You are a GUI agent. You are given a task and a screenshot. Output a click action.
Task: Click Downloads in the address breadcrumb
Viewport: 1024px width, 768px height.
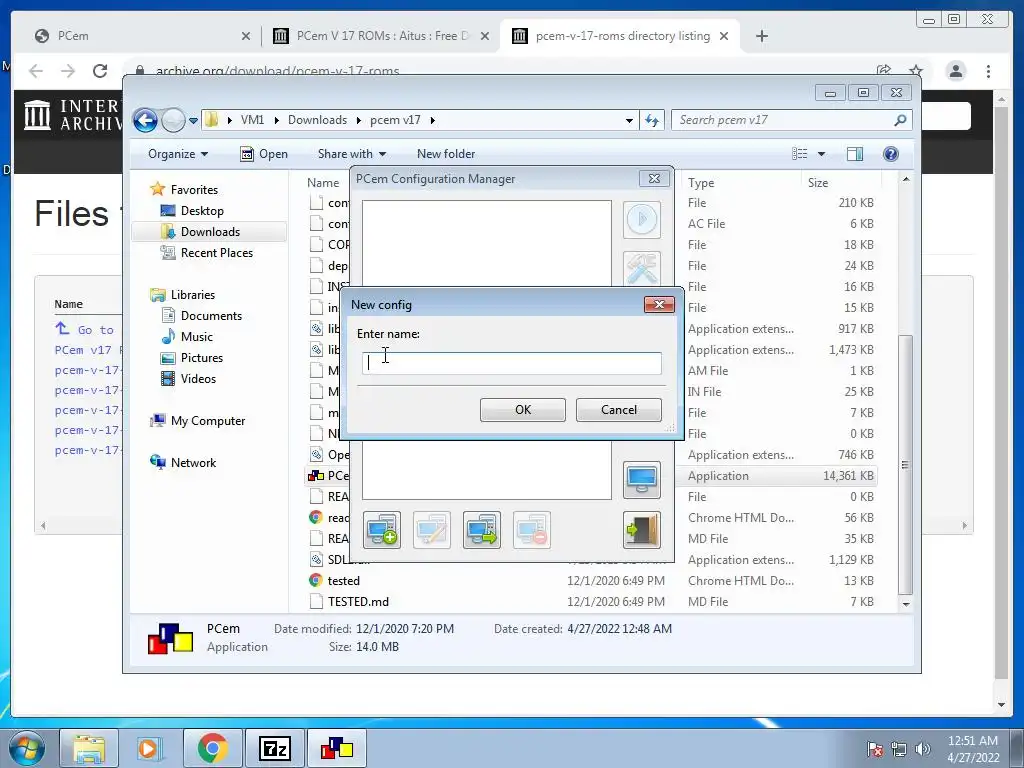point(317,120)
